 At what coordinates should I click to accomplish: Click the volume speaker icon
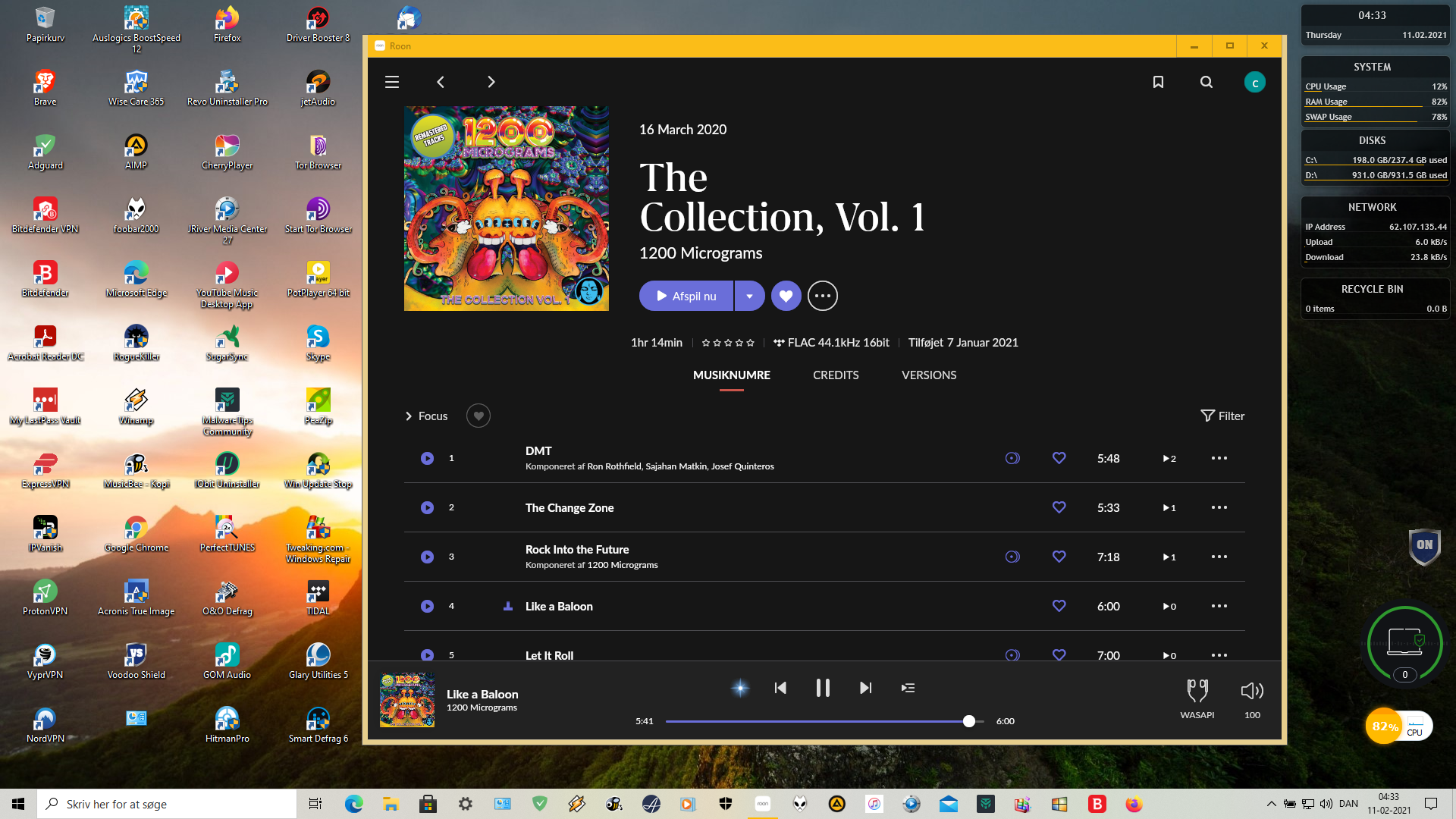pos(1251,691)
